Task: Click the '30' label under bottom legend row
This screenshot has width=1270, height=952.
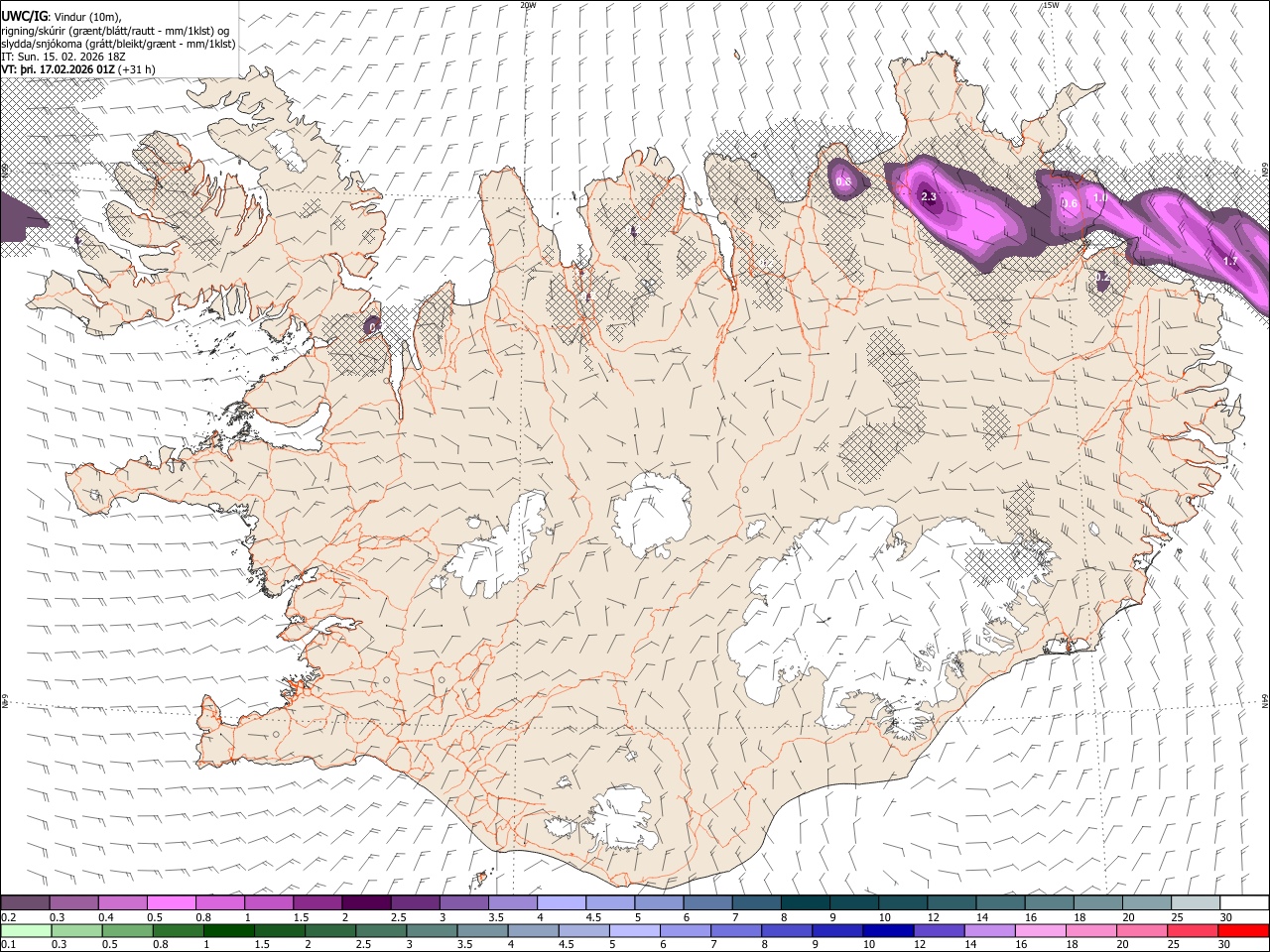Action: pos(1225,945)
